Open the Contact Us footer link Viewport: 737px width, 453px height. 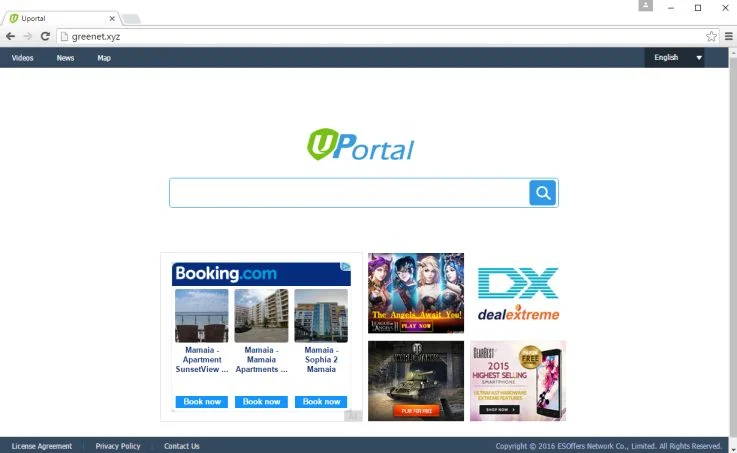point(182,446)
